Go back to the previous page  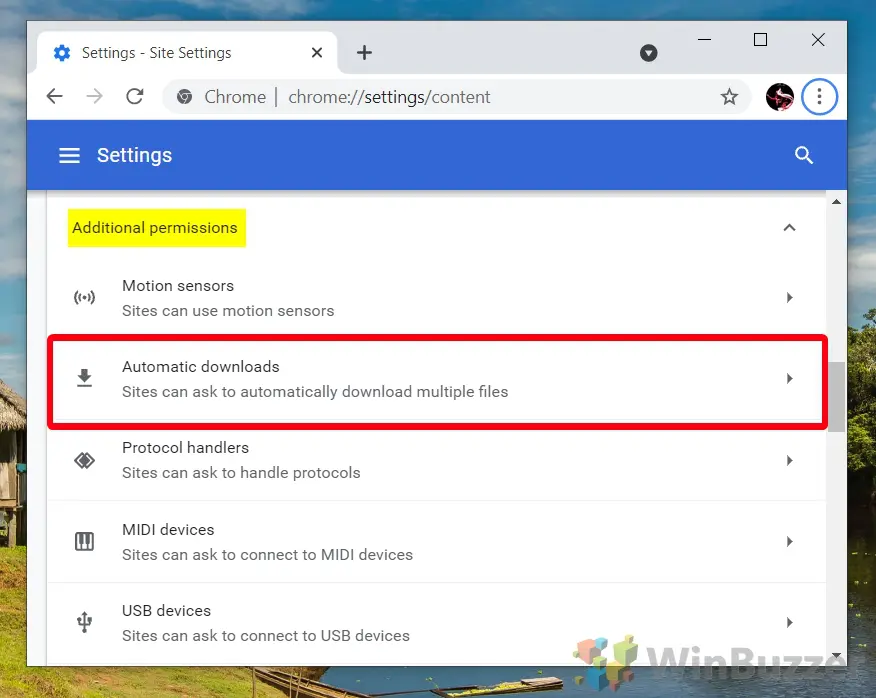[x=55, y=97]
